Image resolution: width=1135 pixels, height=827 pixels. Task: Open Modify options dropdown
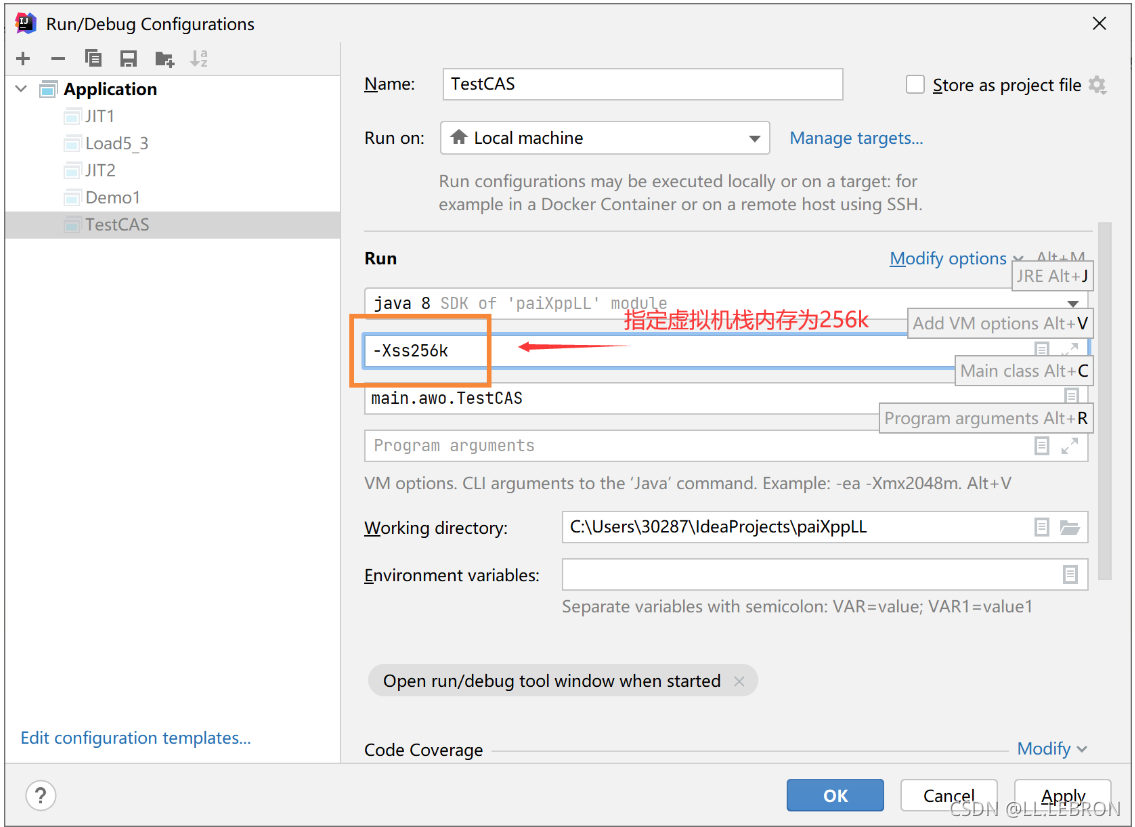(955, 259)
